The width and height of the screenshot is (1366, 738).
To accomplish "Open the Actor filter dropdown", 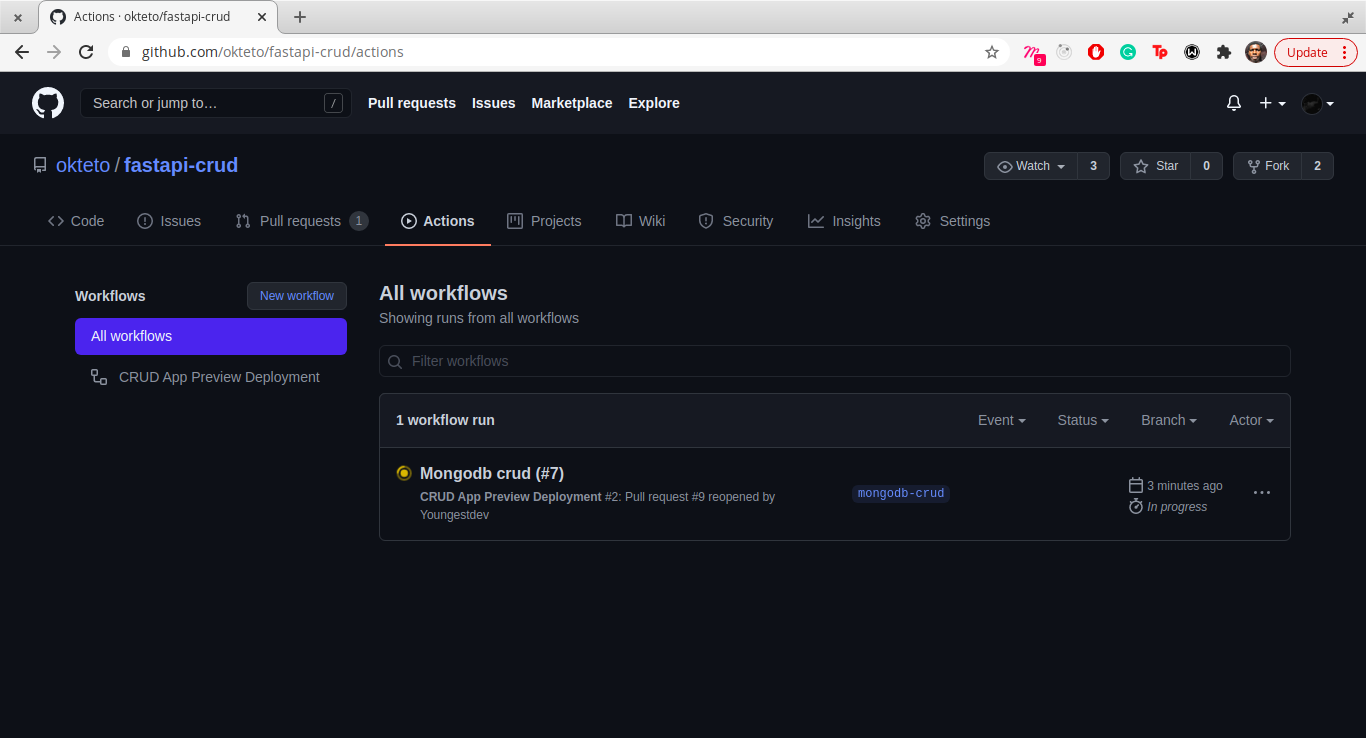I will [x=1251, y=420].
